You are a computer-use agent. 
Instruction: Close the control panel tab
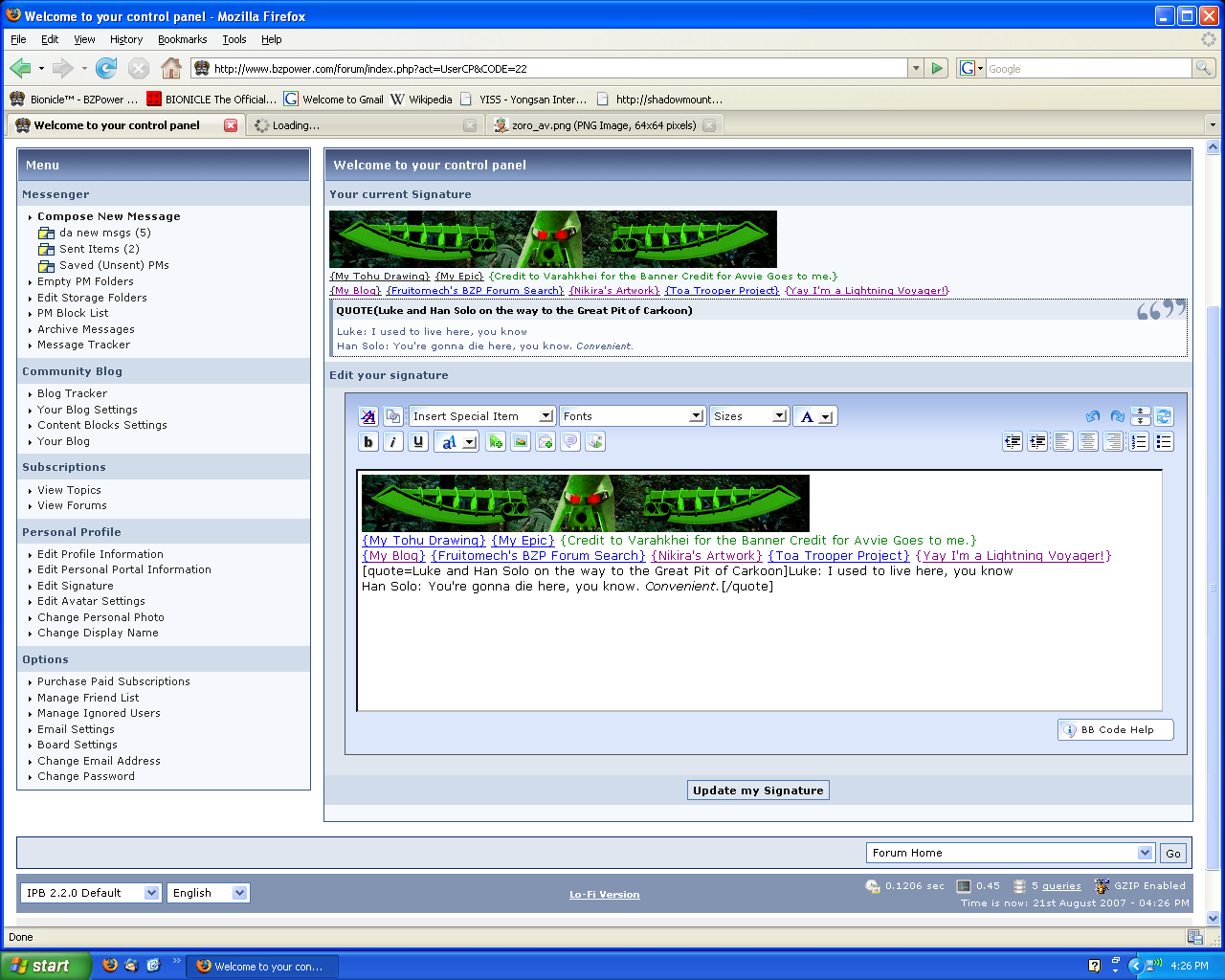coord(231,125)
